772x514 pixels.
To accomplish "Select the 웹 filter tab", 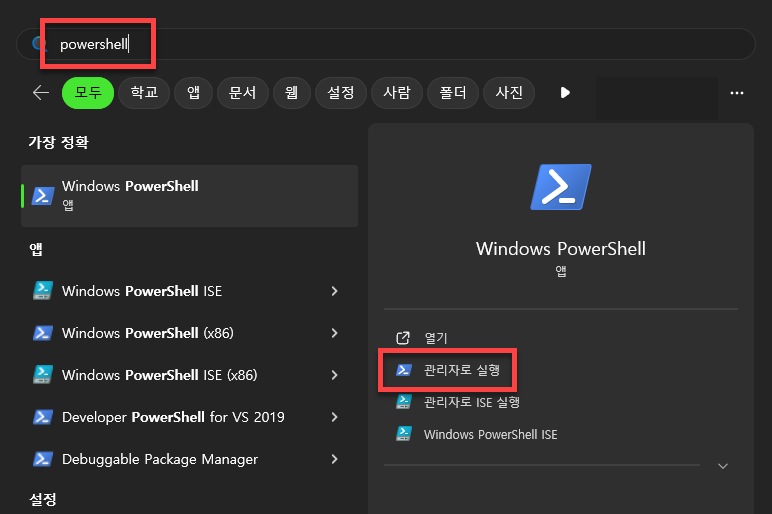I will (x=291, y=93).
